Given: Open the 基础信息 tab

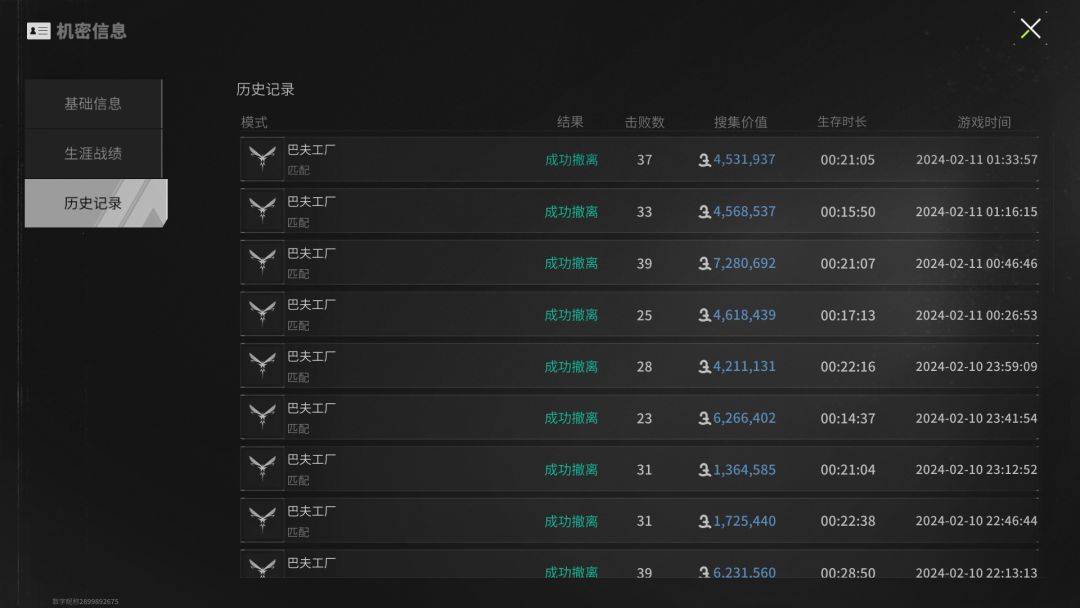Looking at the screenshot, I should (93, 104).
